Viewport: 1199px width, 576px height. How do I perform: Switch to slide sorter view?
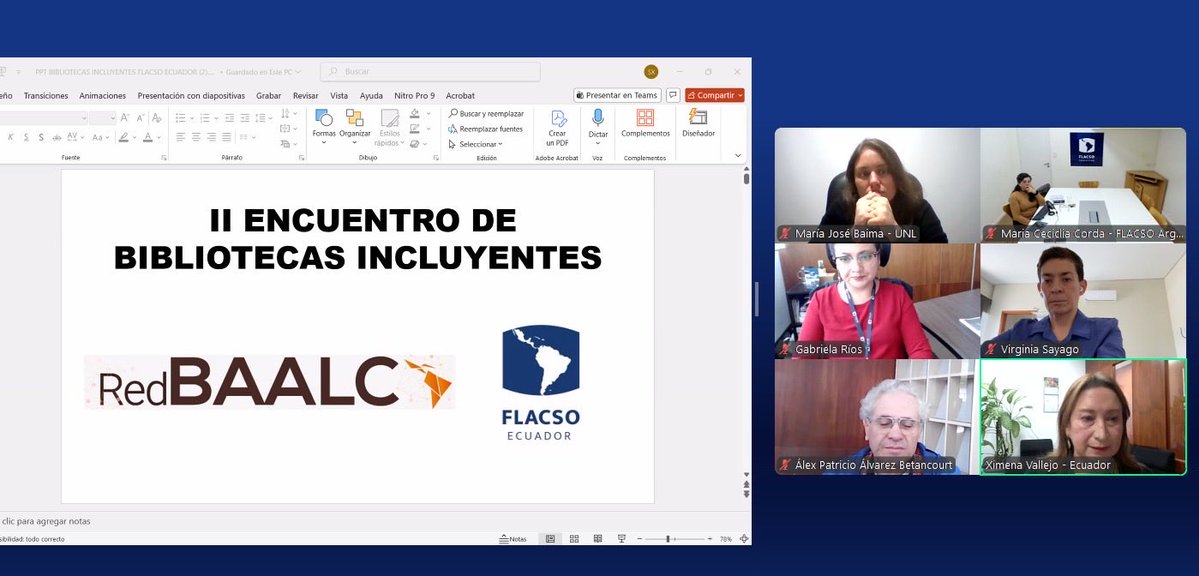[x=574, y=539]
